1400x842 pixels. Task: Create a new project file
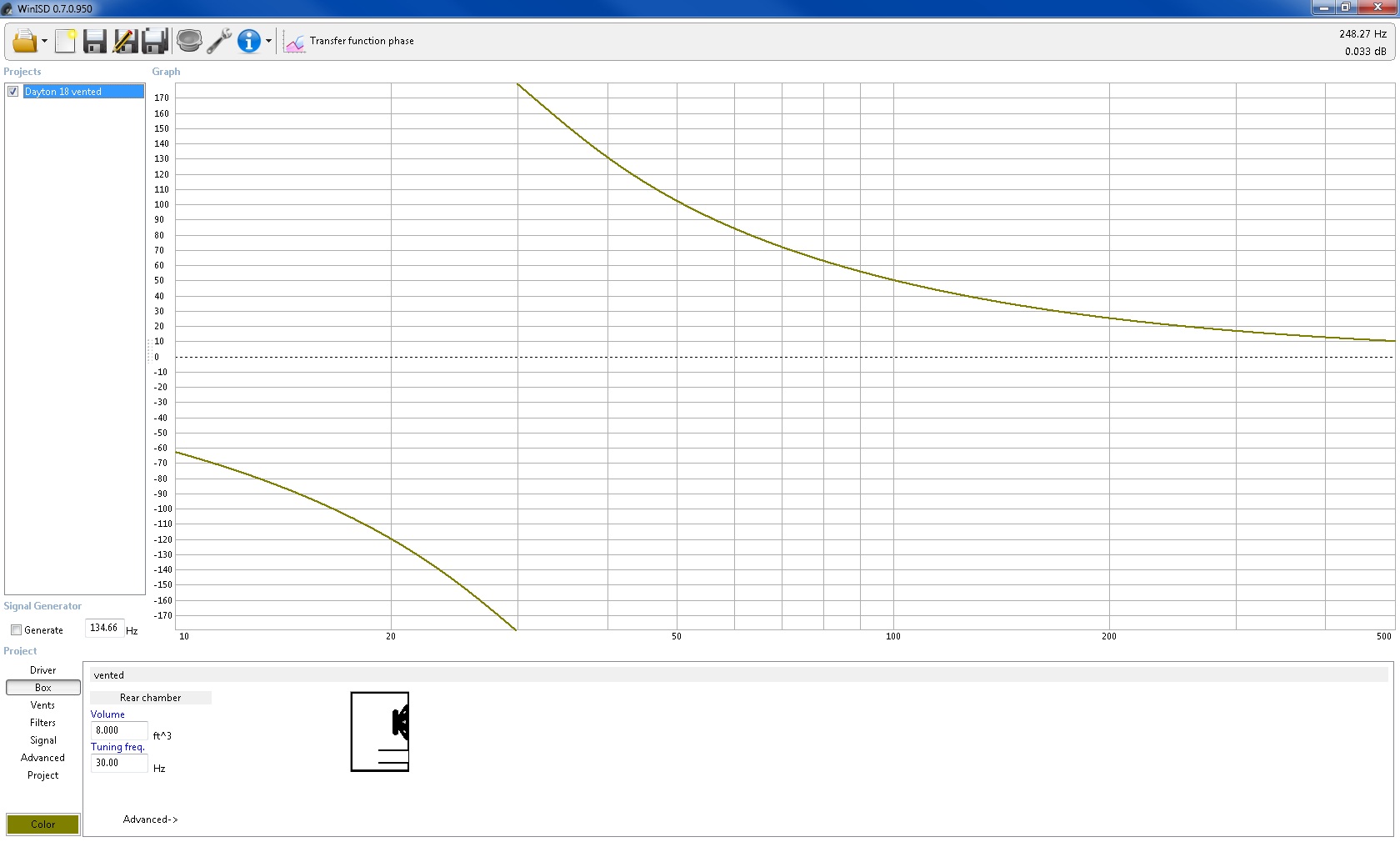pos(66,41)
